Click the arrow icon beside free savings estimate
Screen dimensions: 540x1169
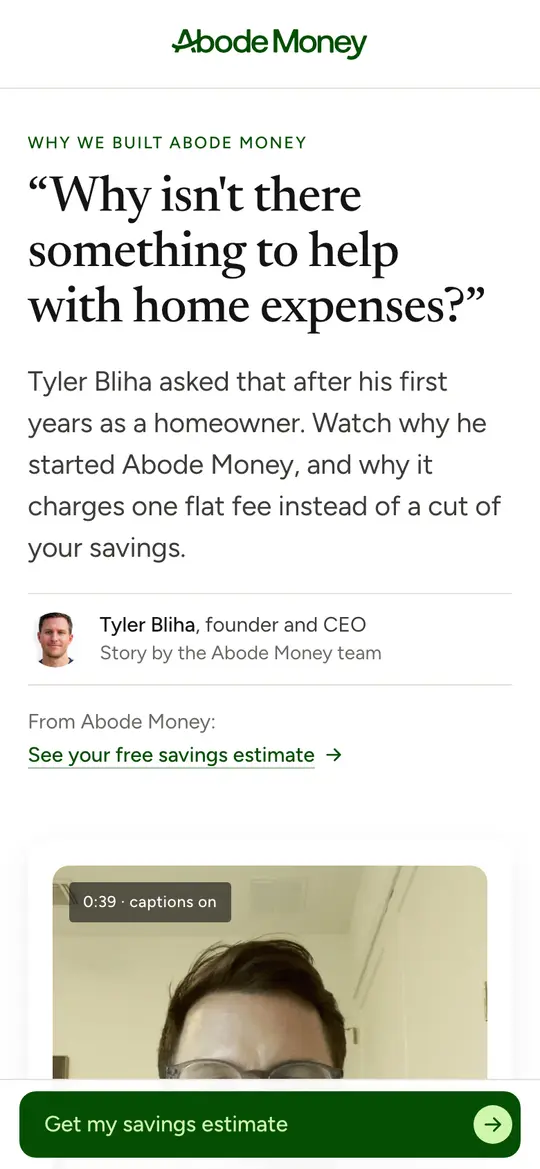coord(334,754)
